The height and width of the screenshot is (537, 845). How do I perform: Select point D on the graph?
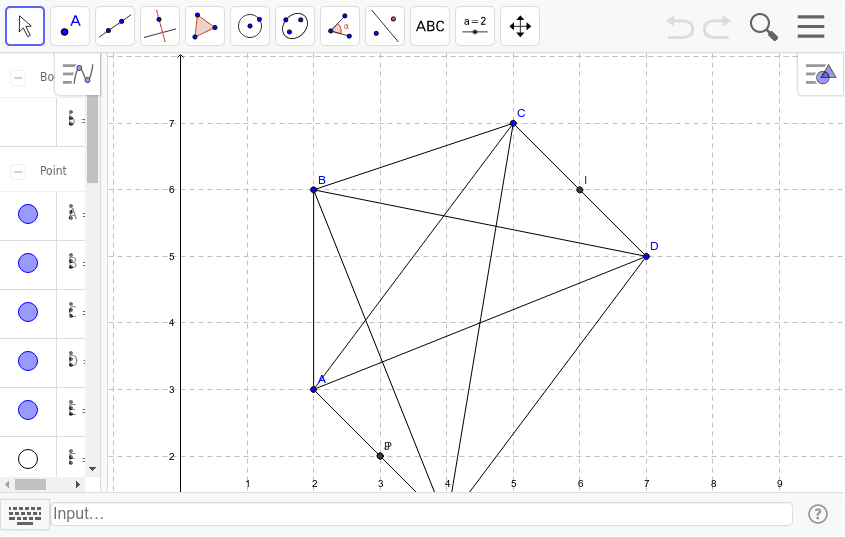point(647,256)
